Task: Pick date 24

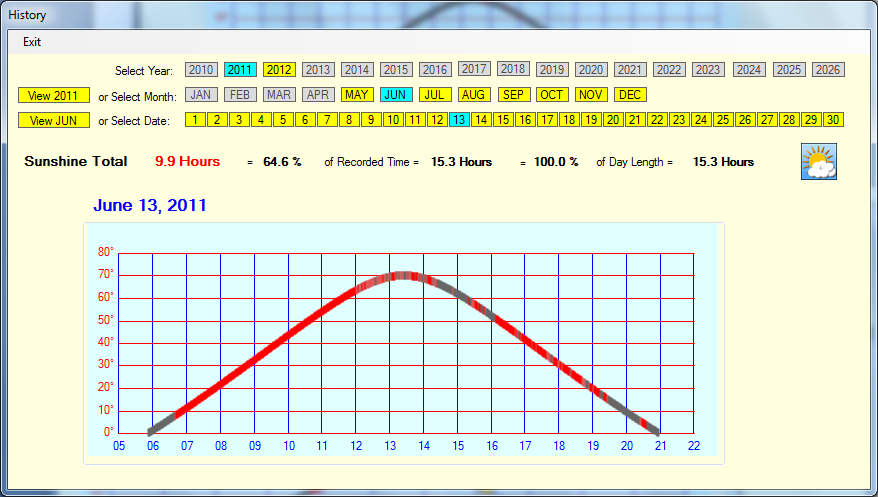Action: [701, 120]
